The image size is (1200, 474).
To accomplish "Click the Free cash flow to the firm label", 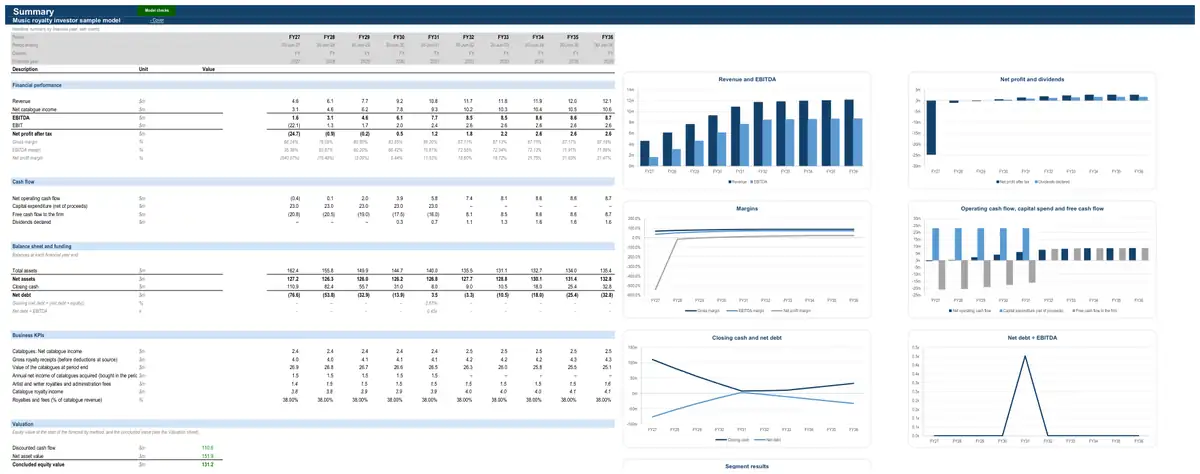I will (39, 214).
